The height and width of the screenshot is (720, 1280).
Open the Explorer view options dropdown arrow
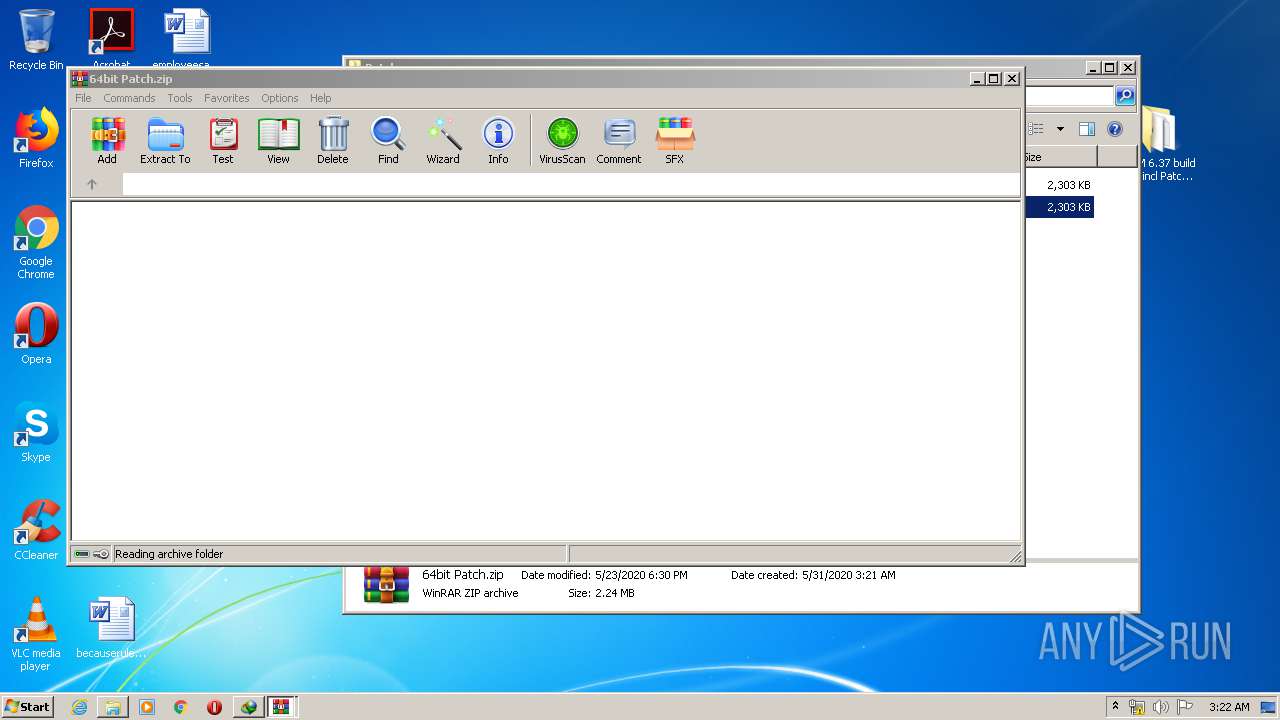[1060, 129]
